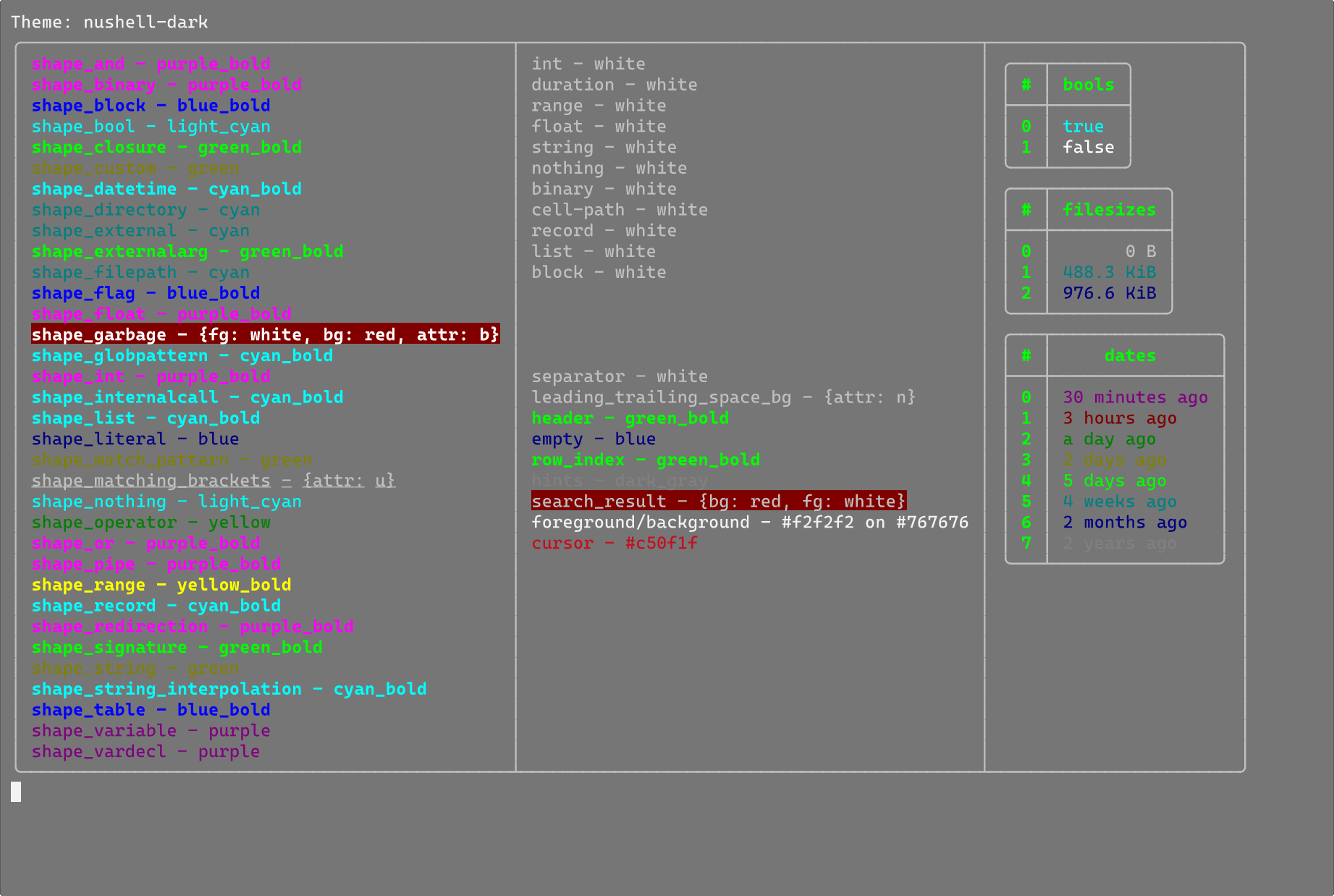Click 'shape_or - purple_bold' text
Viewport: 1334px width, 896px height.
point(145,544)
